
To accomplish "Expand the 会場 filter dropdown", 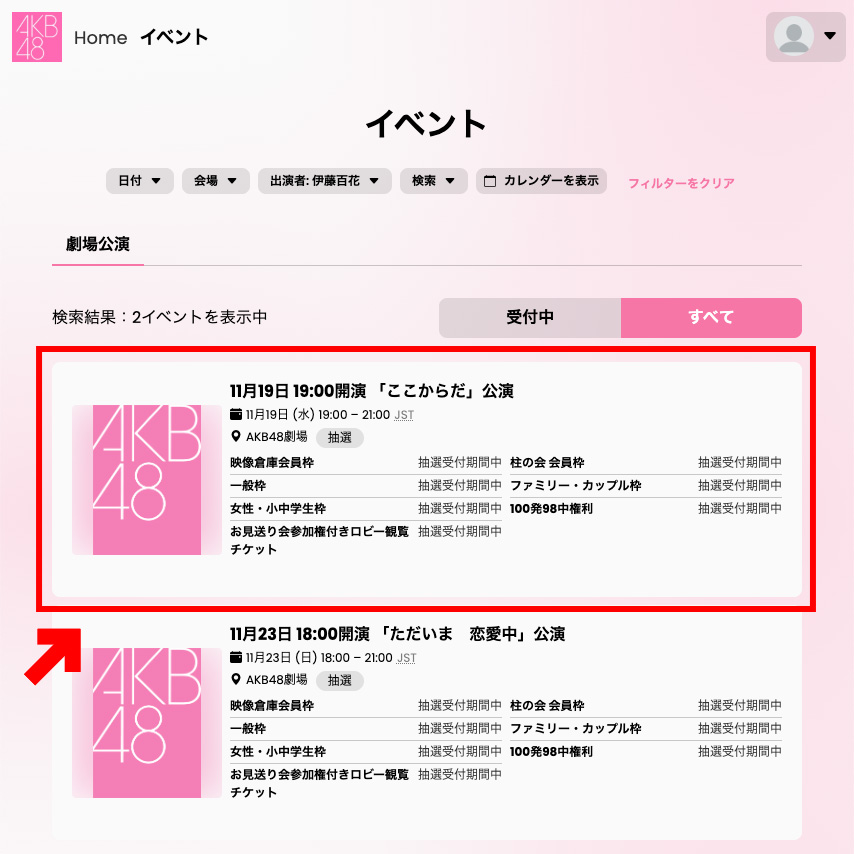I will pyautogui.click(x=216, y=181).
